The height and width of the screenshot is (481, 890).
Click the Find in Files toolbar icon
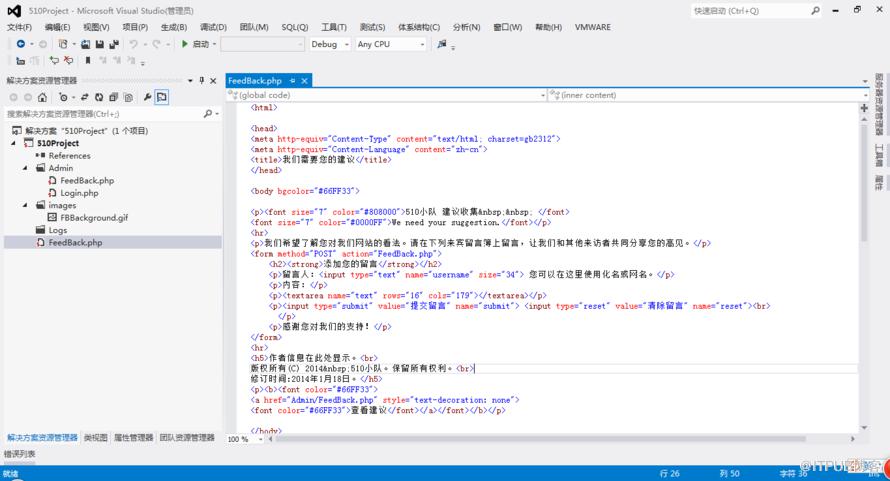[x=442, y=44]
